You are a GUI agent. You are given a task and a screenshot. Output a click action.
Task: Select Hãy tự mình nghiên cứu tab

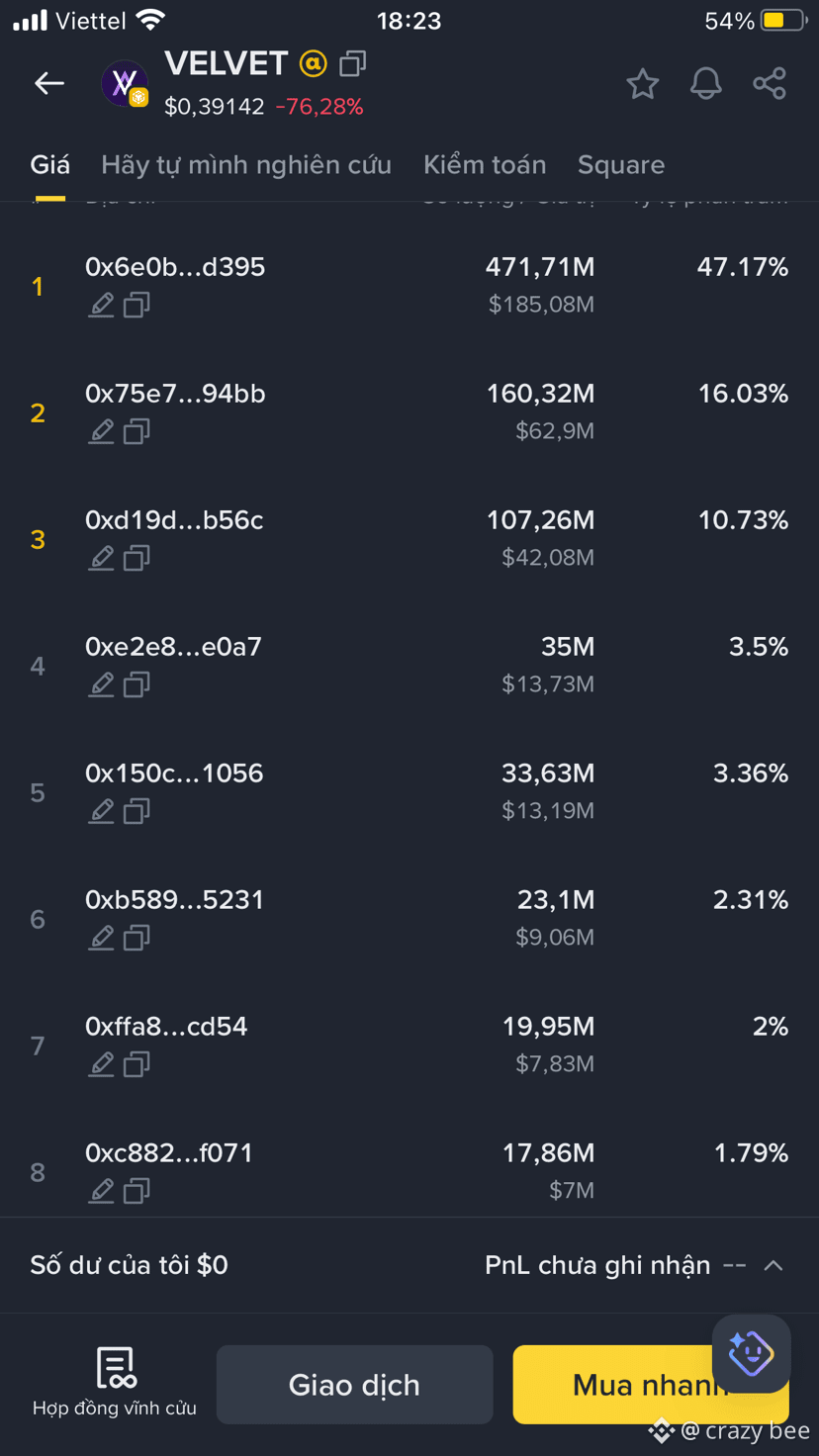(x=246, y=164)
